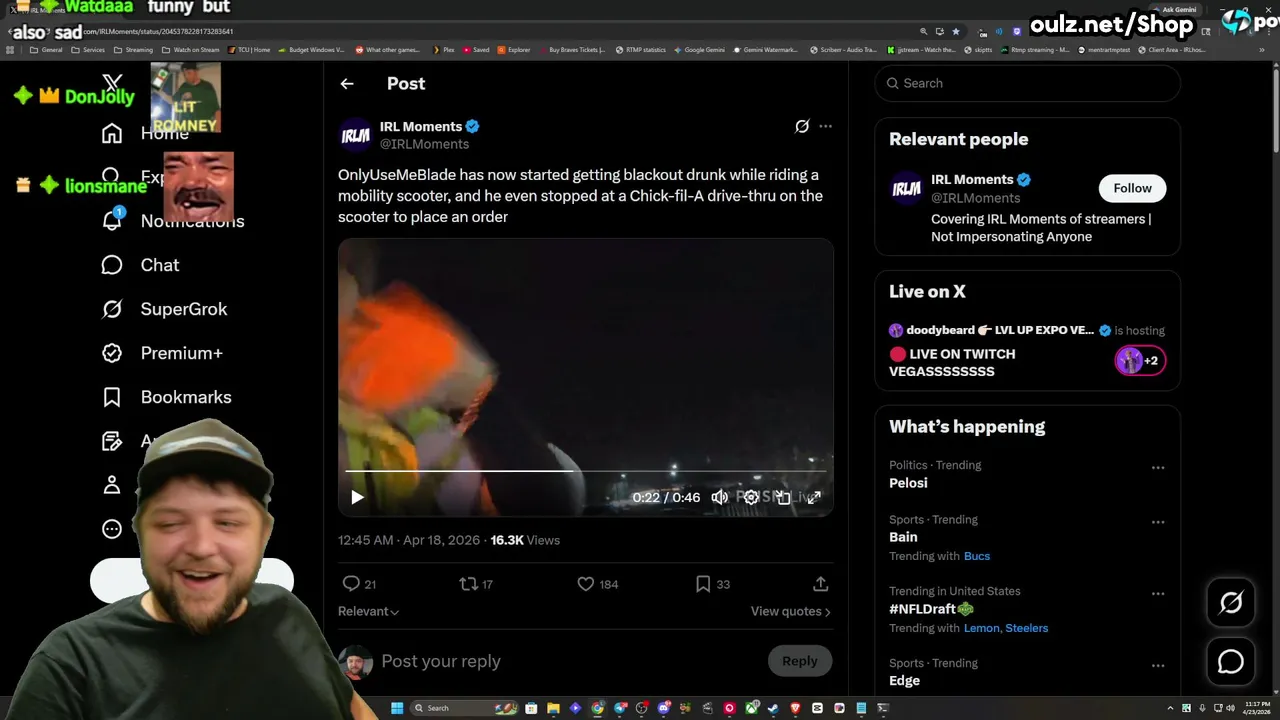Open Home via house icon
1280x720 pixels.
tap(112, 133)
